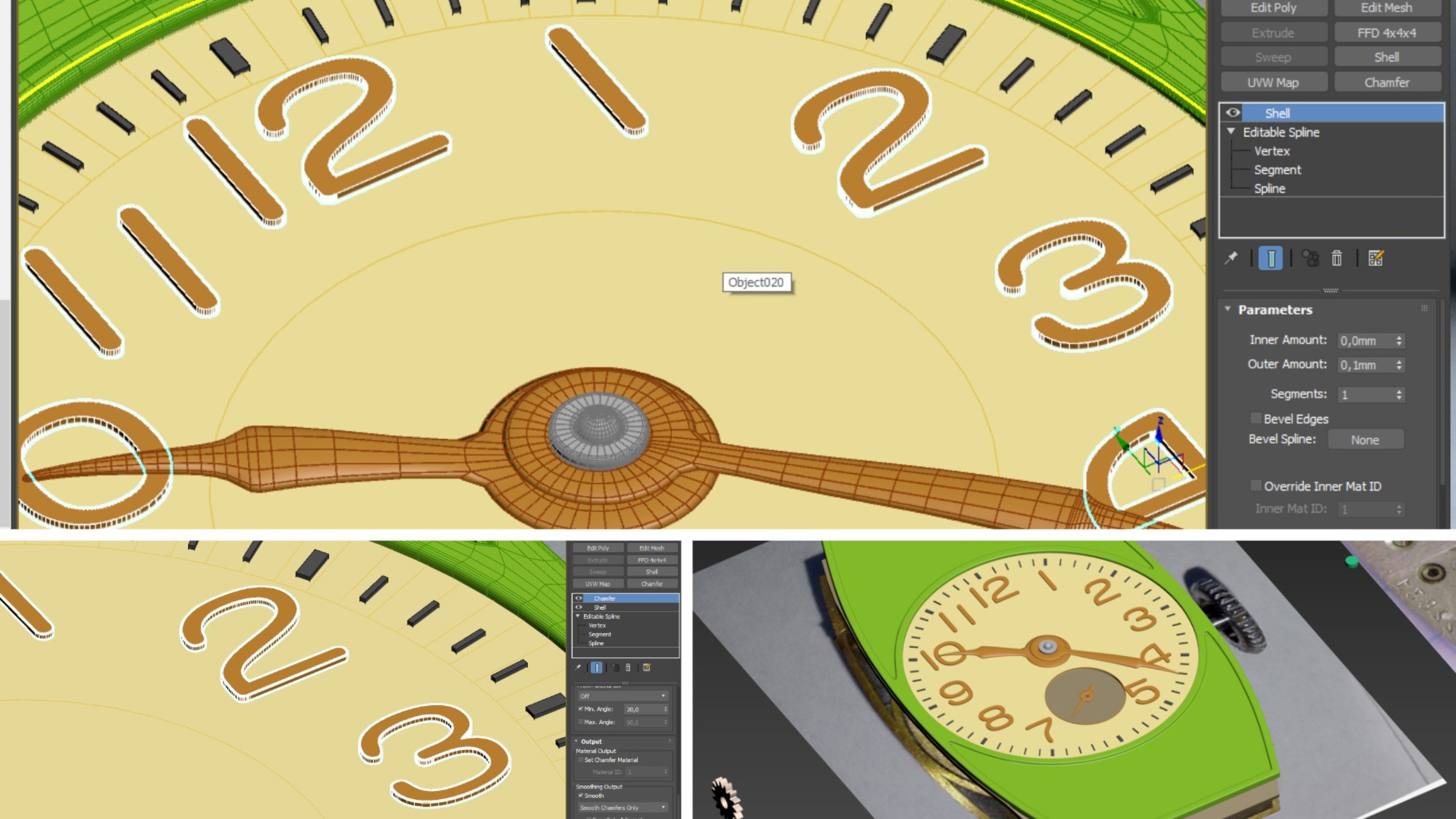Hide the Shell modifier via eye in top stack
The height and width of the screenshot is (819, 1456).
(1233, 113)
